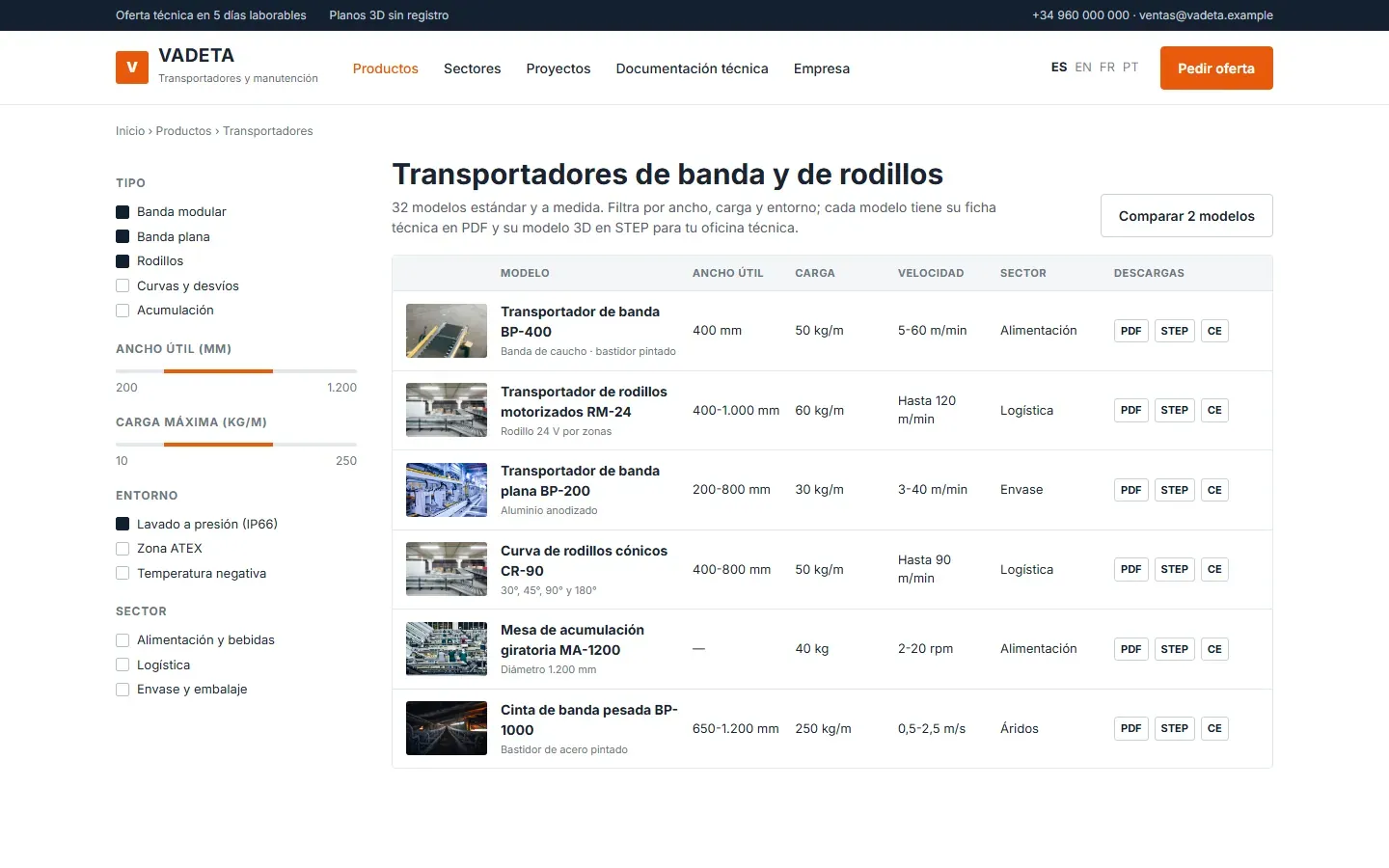Click Comparar 2 modelos button

coord(1186,216)
